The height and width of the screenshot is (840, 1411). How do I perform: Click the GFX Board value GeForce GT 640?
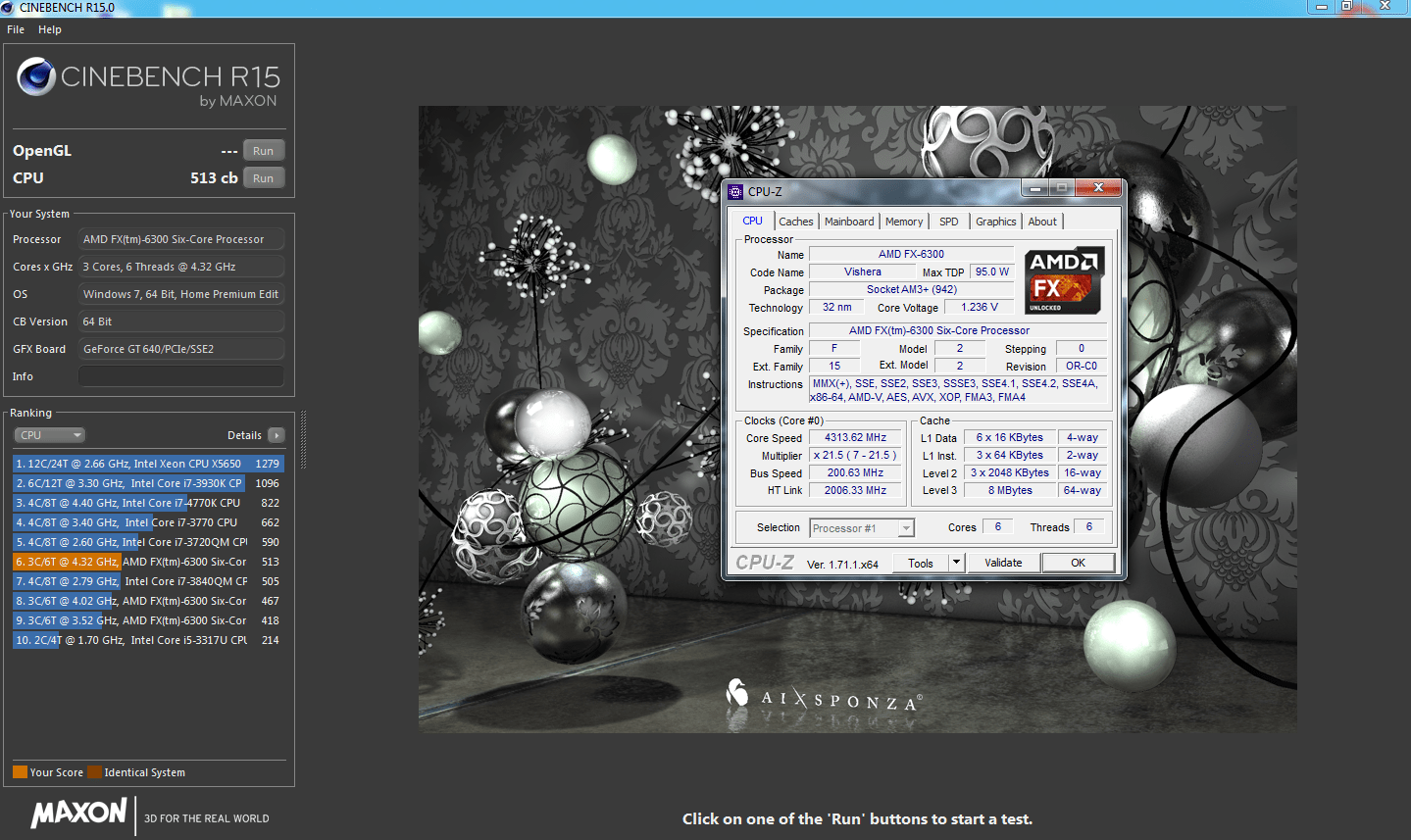(181, 349)
